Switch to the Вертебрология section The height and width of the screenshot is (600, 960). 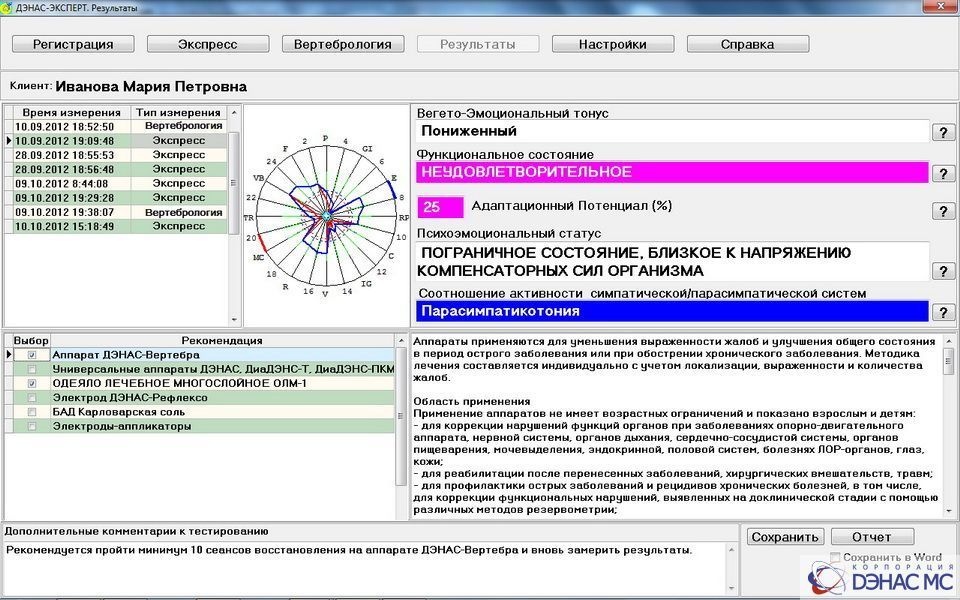[x=343, y=44]
